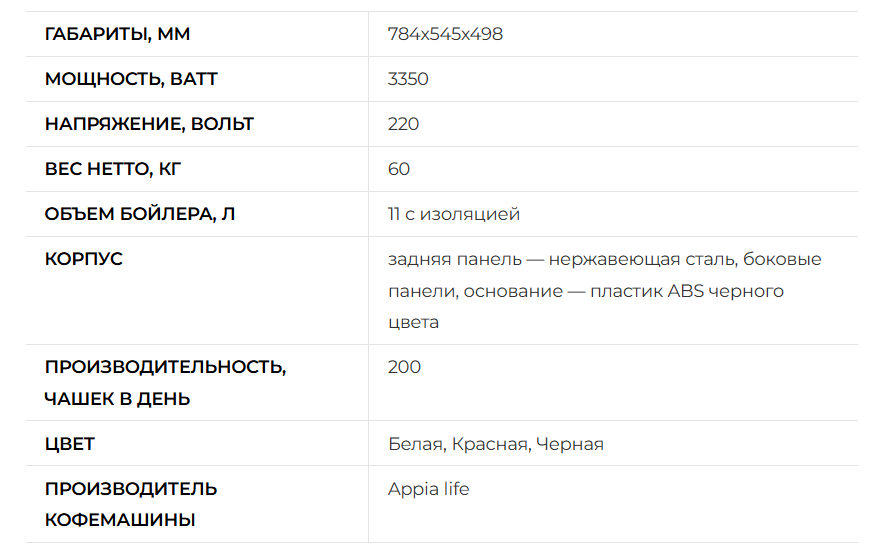Click the ПРОИЗВОДИТЕЛЬНОСТЬ, ЧАШЕК В ДЕНЬ label
The height and width of the screenshot is (552, 883).
point(165,382)
